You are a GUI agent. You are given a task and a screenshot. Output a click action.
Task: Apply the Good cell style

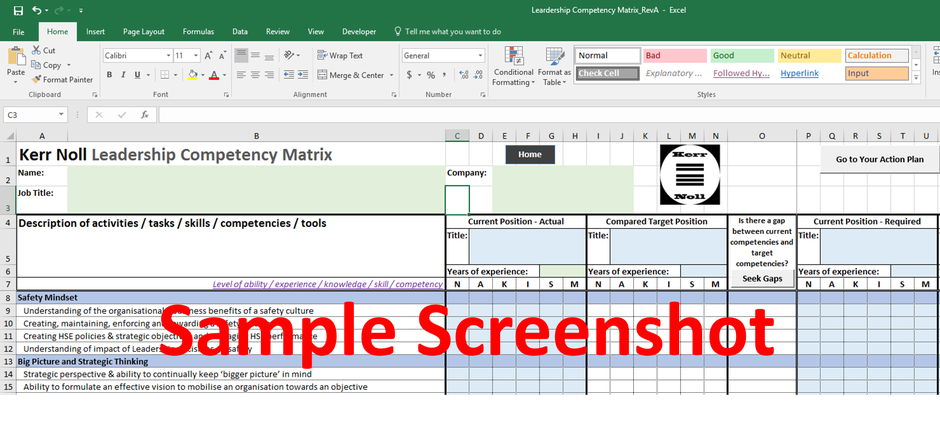click(742, 56)
